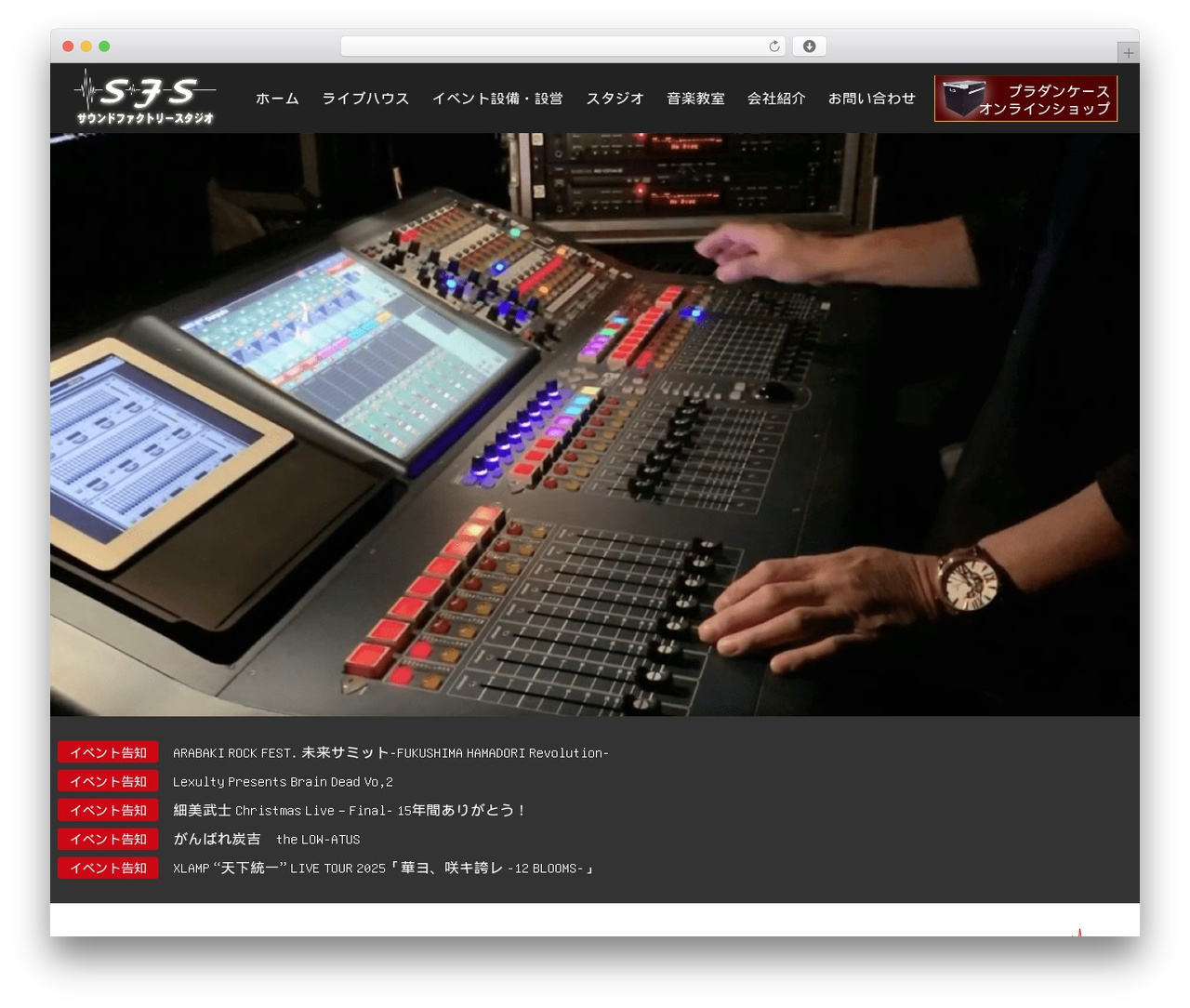Screen dimensions: 1190x1008
Task: Click the browser address bar
Action: point(563,46)
